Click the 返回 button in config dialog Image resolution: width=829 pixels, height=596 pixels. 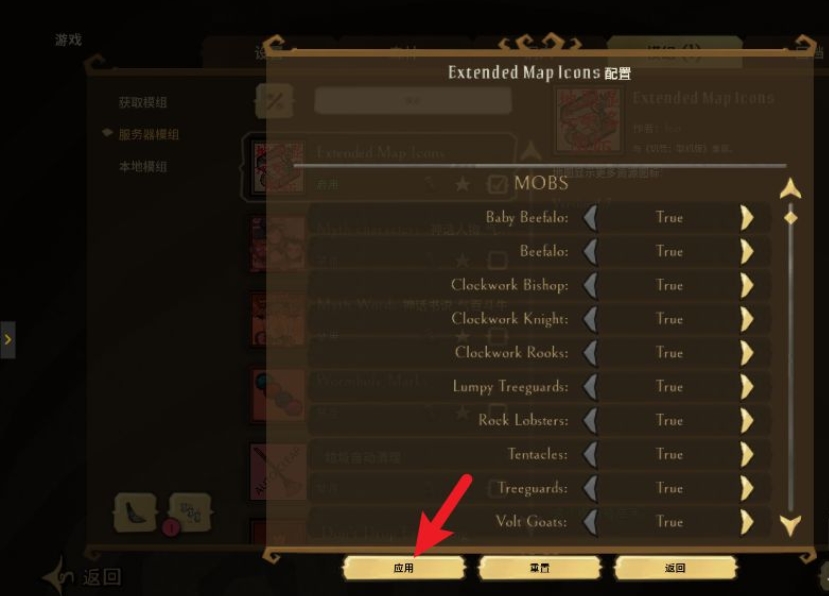pos(675,568)
